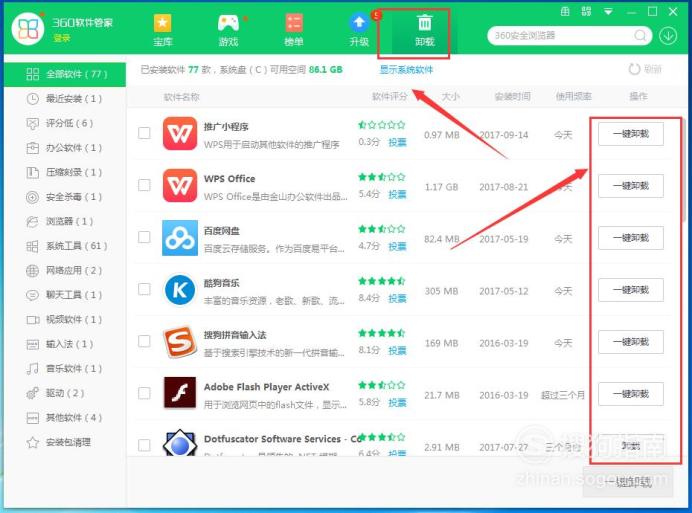Sort by 软件评分 column header
This screenshot has height=513, width=692.
(x=389, y=96)
